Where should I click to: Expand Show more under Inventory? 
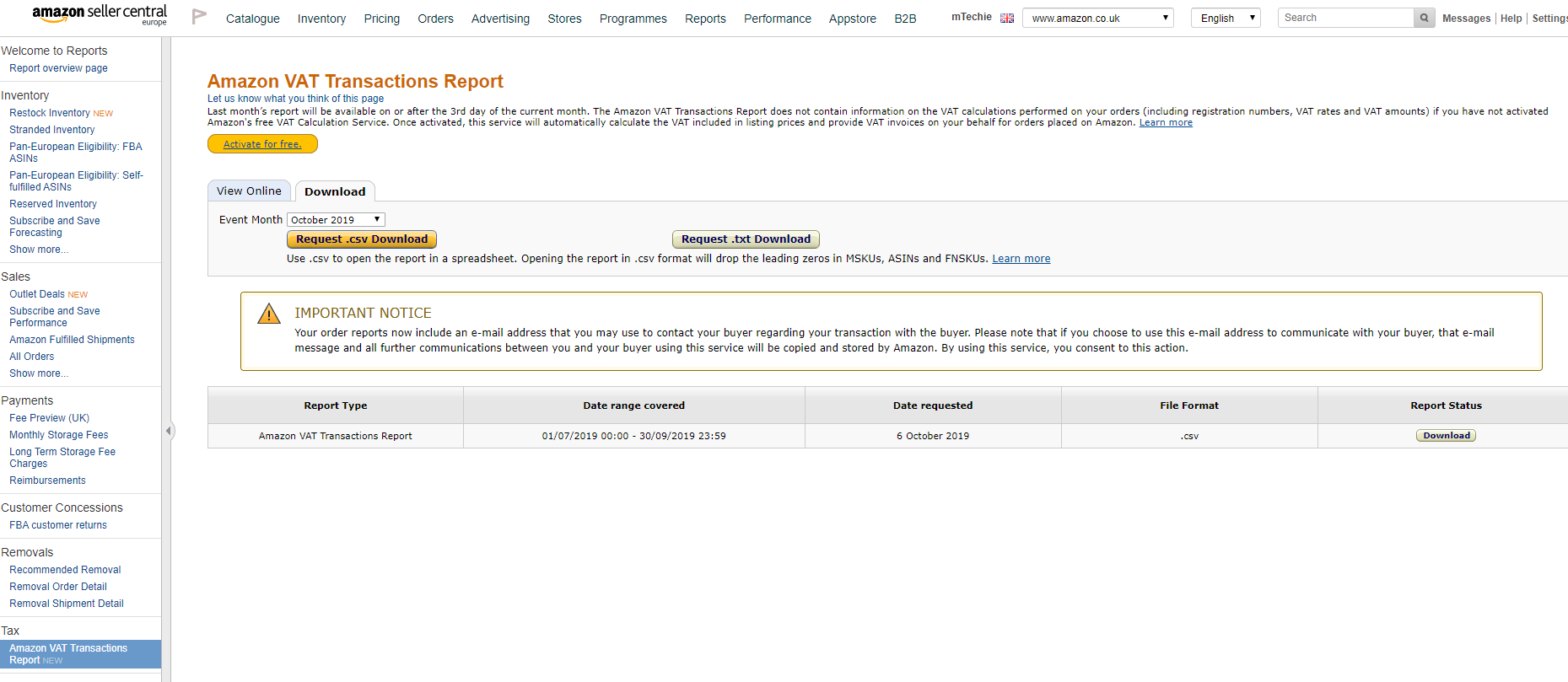39,250
